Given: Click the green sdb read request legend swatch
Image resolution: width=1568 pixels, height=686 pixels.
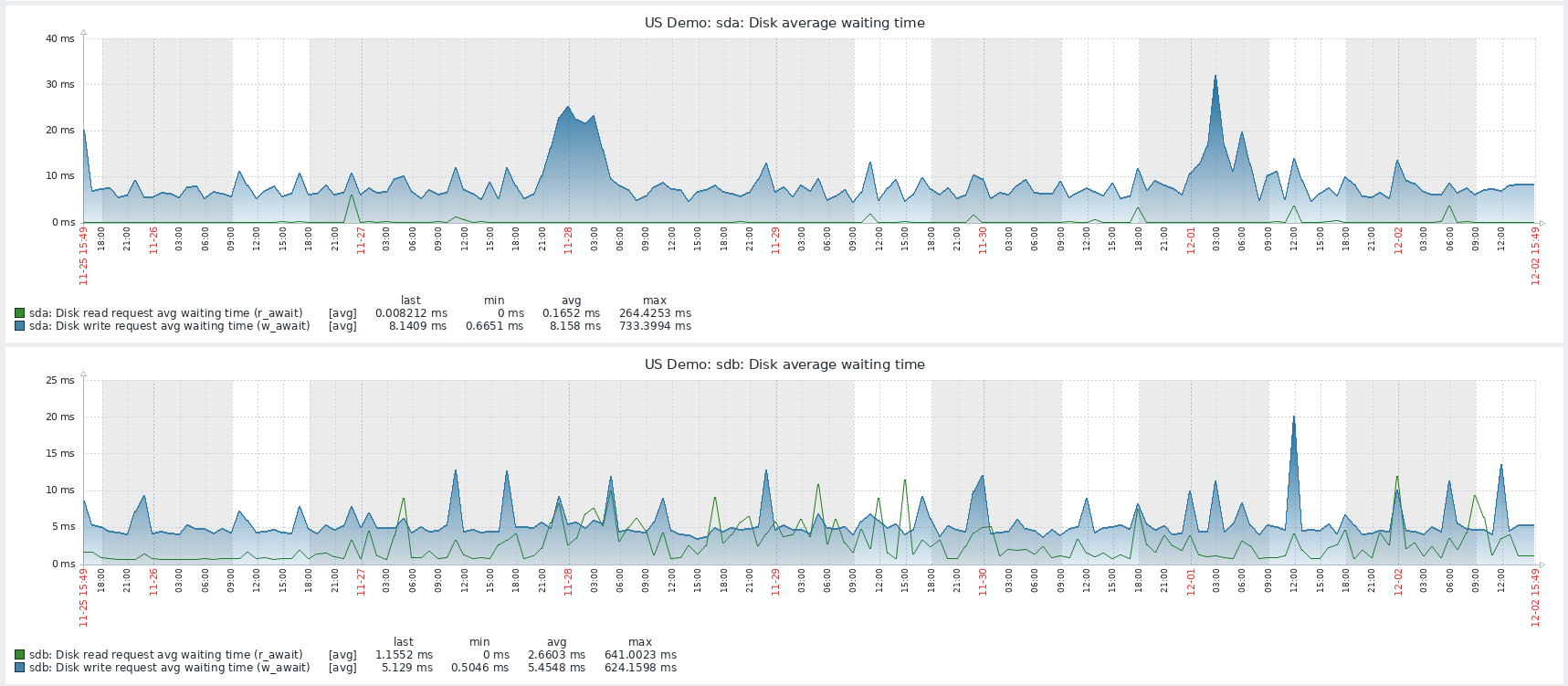Looking at the screenshot, I should (x=19, y=655).
